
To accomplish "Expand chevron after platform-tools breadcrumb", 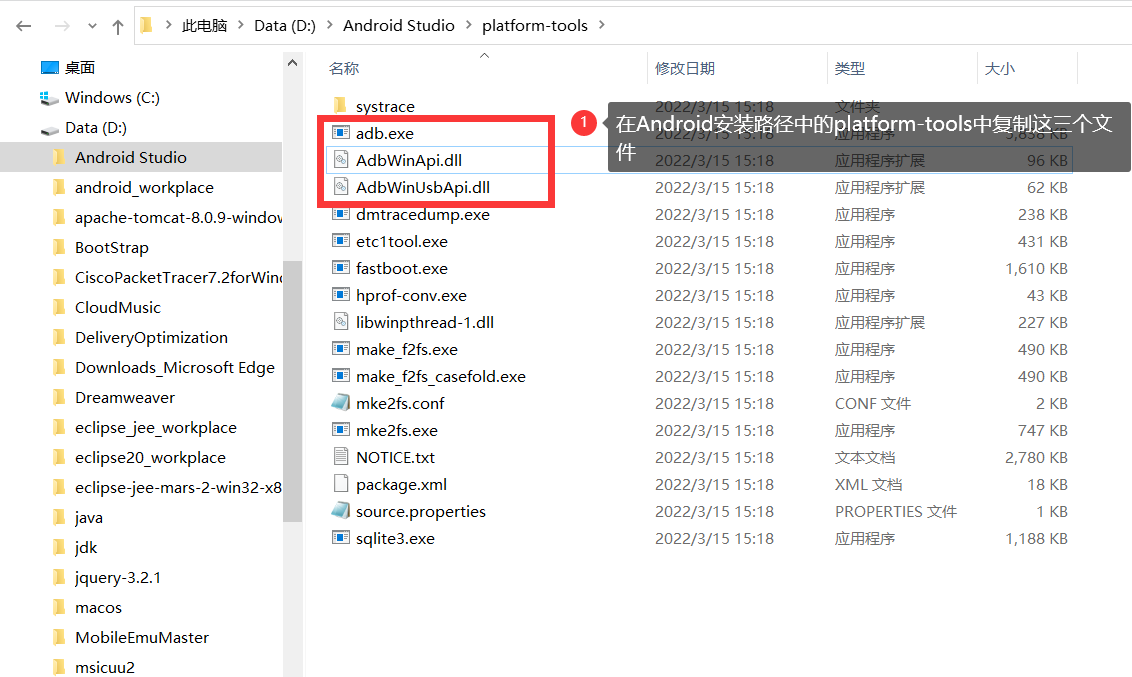I will [x=601, y=25].
